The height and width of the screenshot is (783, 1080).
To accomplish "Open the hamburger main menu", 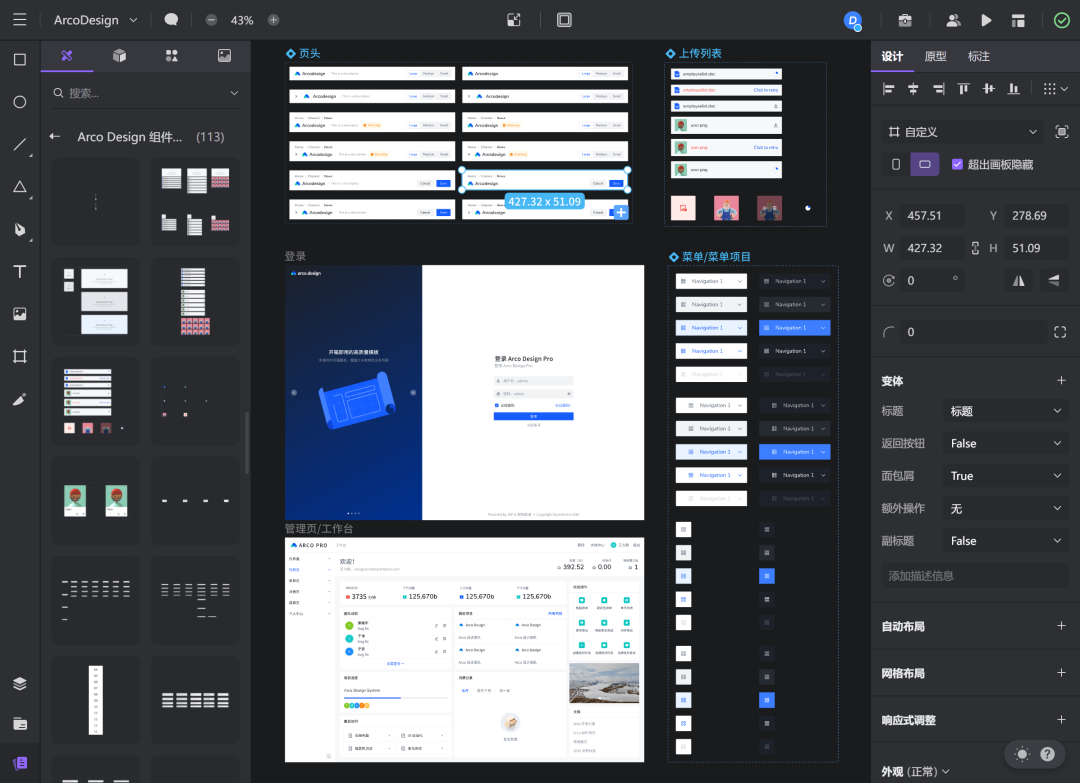I will (19, 20).
